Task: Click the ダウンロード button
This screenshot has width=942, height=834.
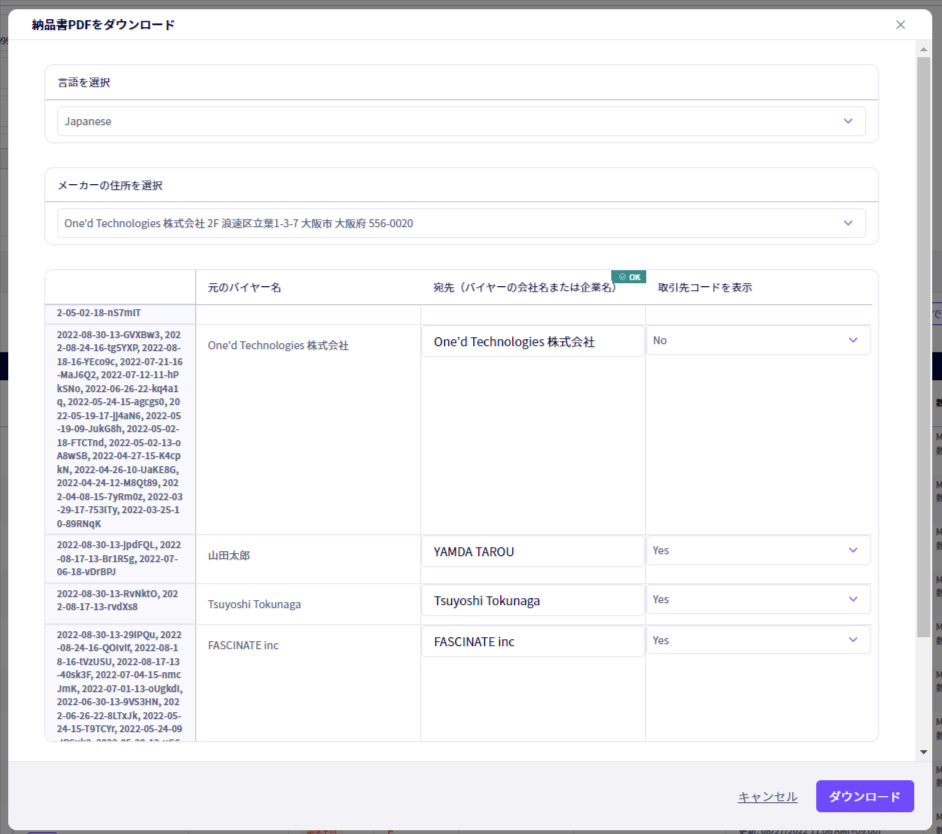Action: point(865,796)
